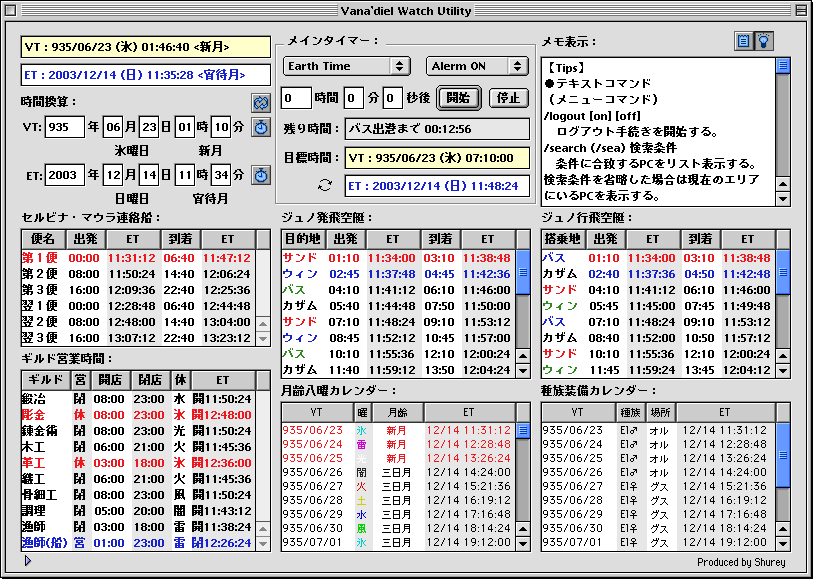Click the circular refresh icon under 目標時間
813x579 pixels.
click(325, 185)
